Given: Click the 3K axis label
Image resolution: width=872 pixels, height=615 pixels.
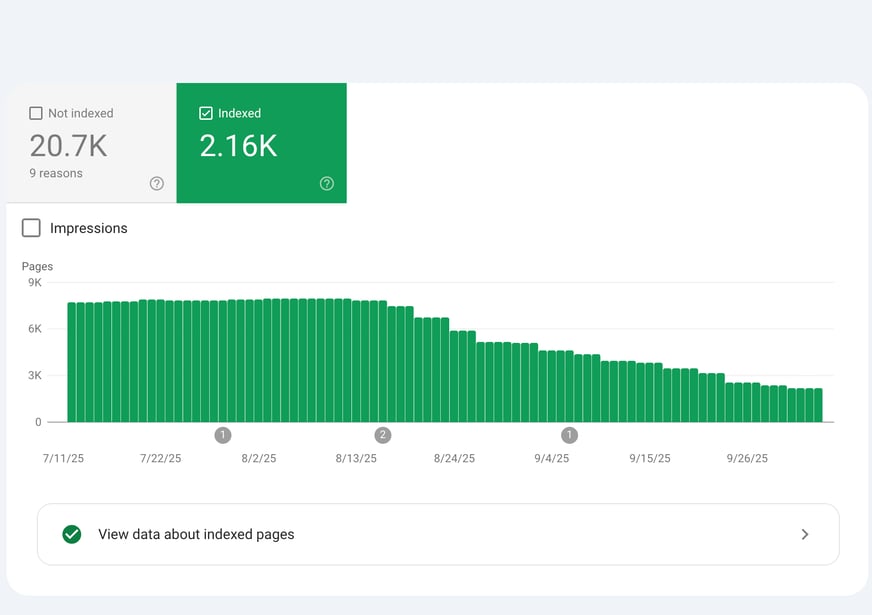Looking at the screenshot, I should click(x=34, y=375).
